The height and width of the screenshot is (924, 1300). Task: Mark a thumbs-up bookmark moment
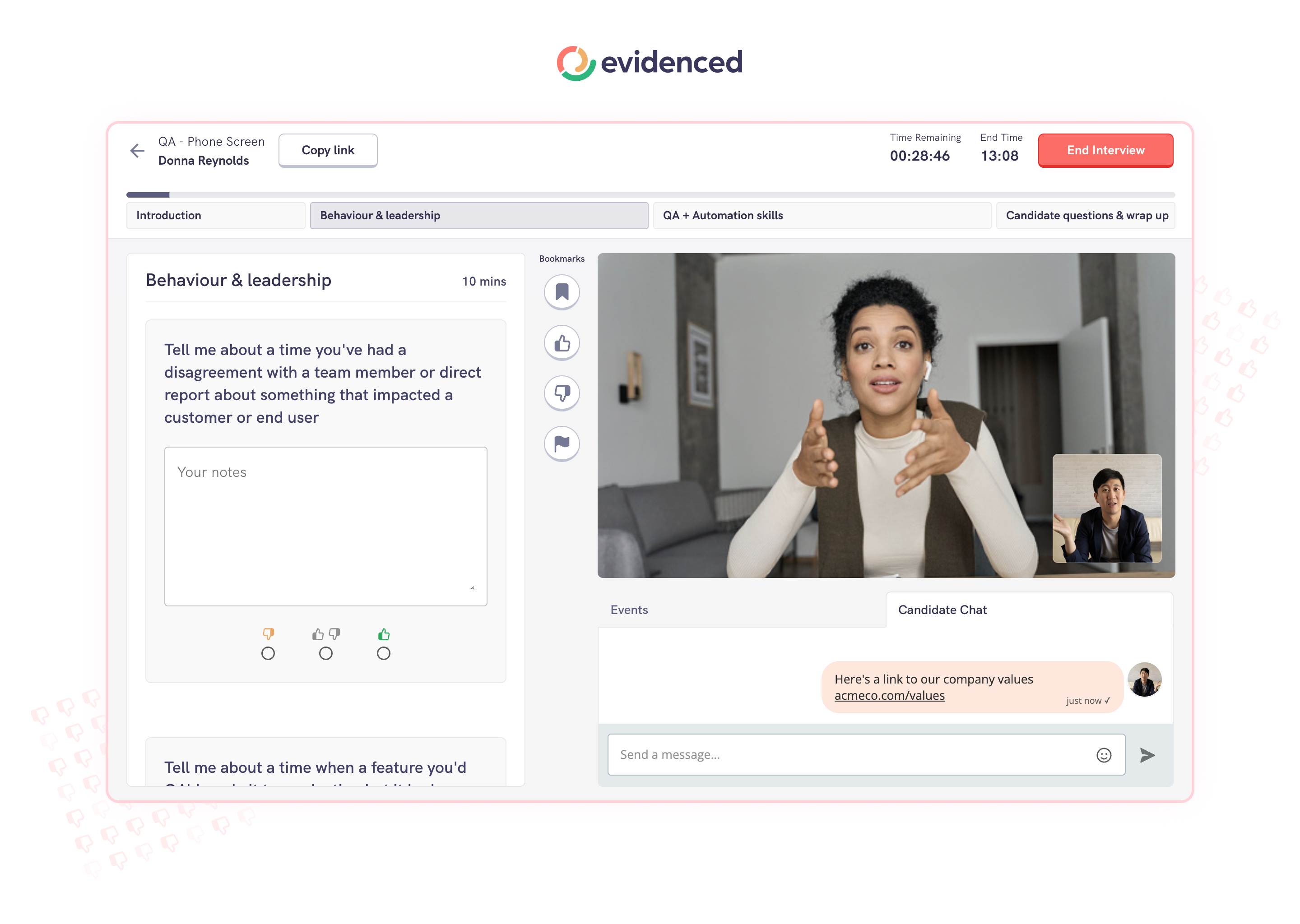[561, 342]
